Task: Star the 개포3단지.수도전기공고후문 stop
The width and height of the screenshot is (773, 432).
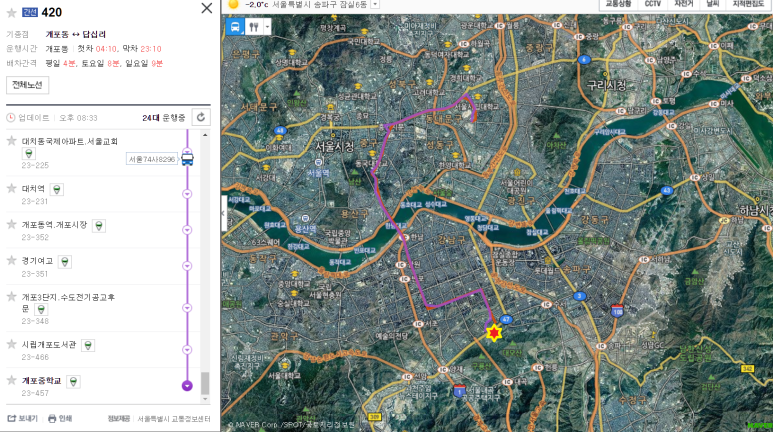Action: [x=11, y=296]
